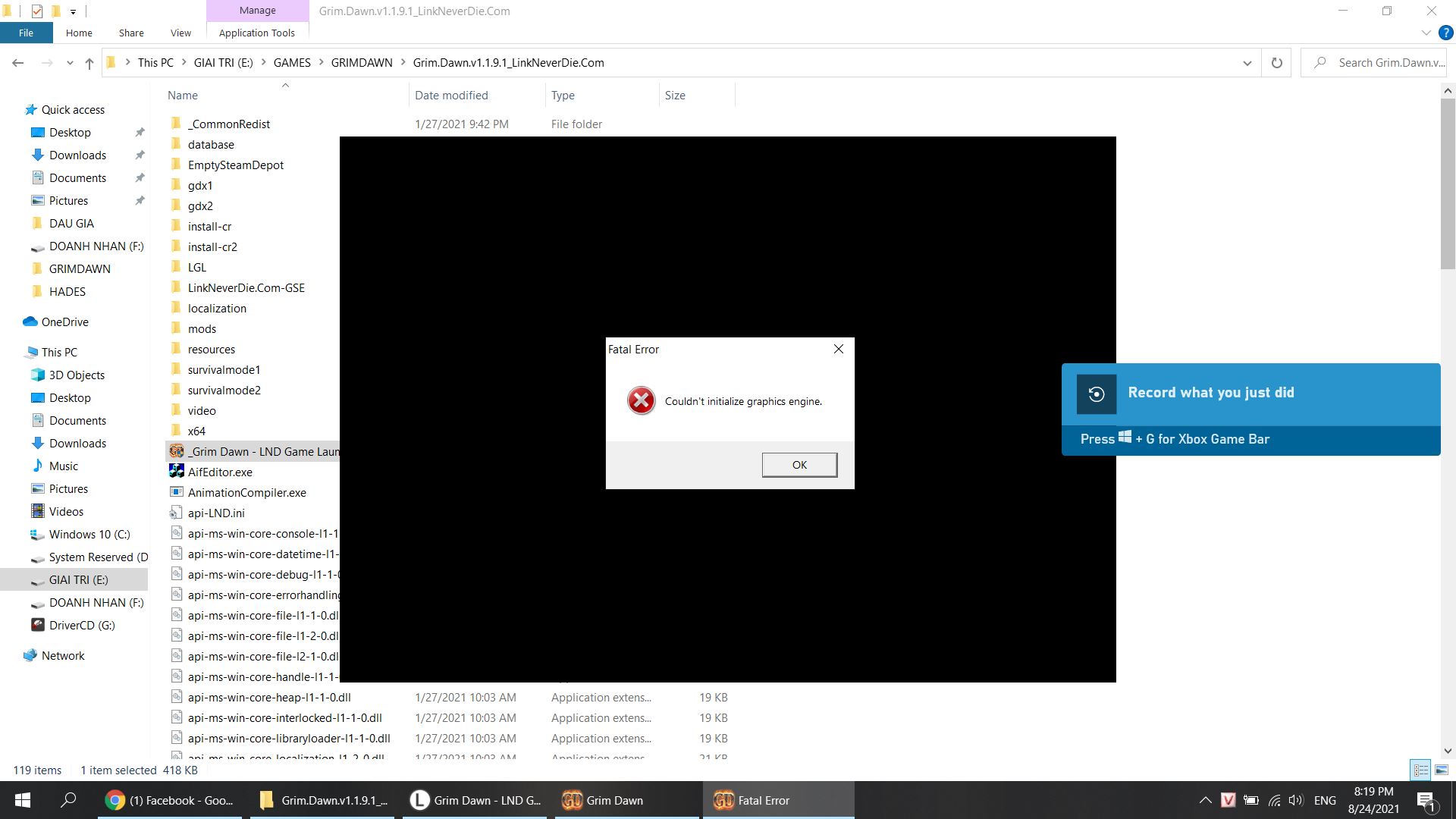Open Application Tools ribbon tab
The width and height of the screenshot is (1456, 819).
256,33
